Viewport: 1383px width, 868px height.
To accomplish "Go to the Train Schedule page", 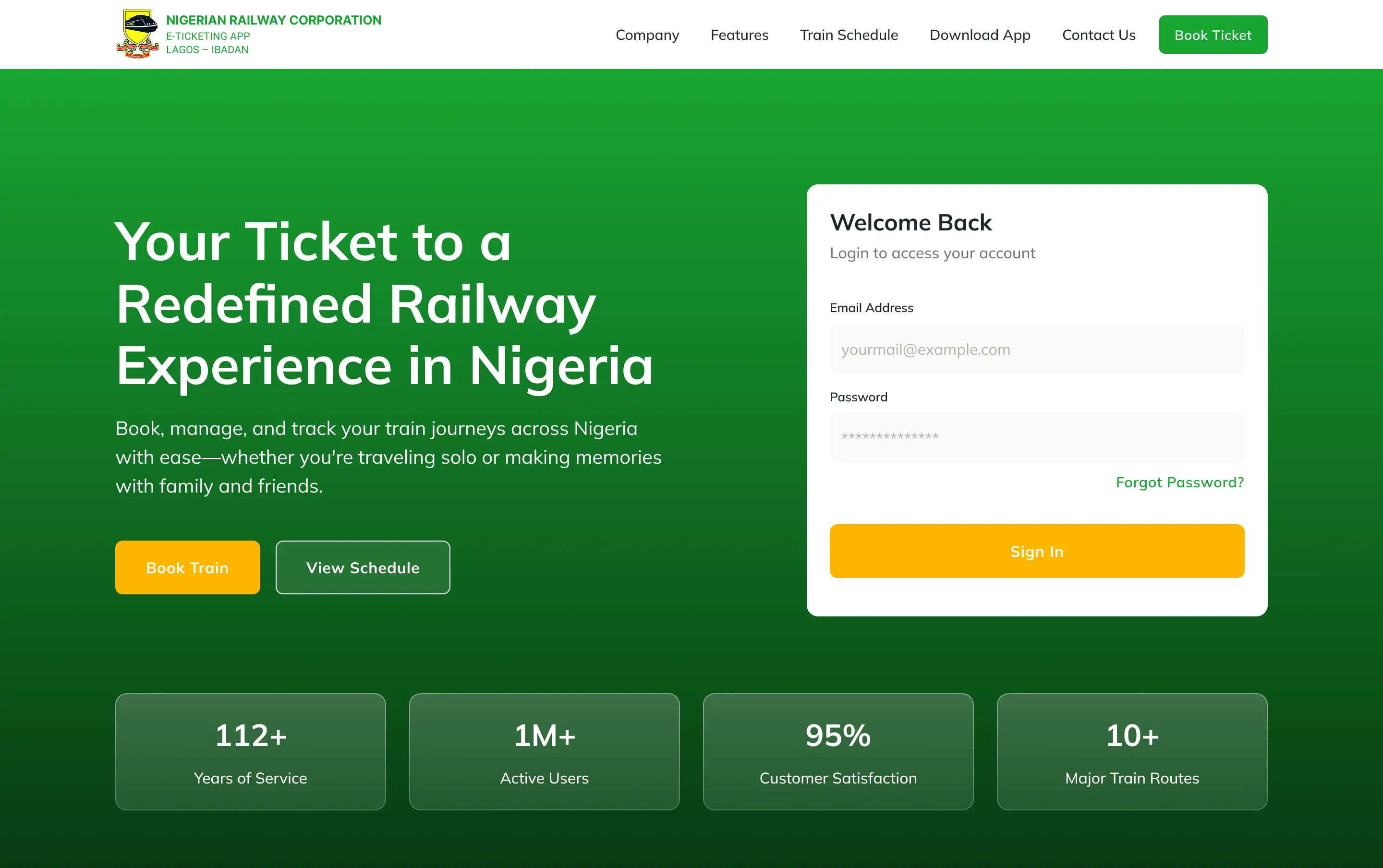I will (x=849, y=35).
